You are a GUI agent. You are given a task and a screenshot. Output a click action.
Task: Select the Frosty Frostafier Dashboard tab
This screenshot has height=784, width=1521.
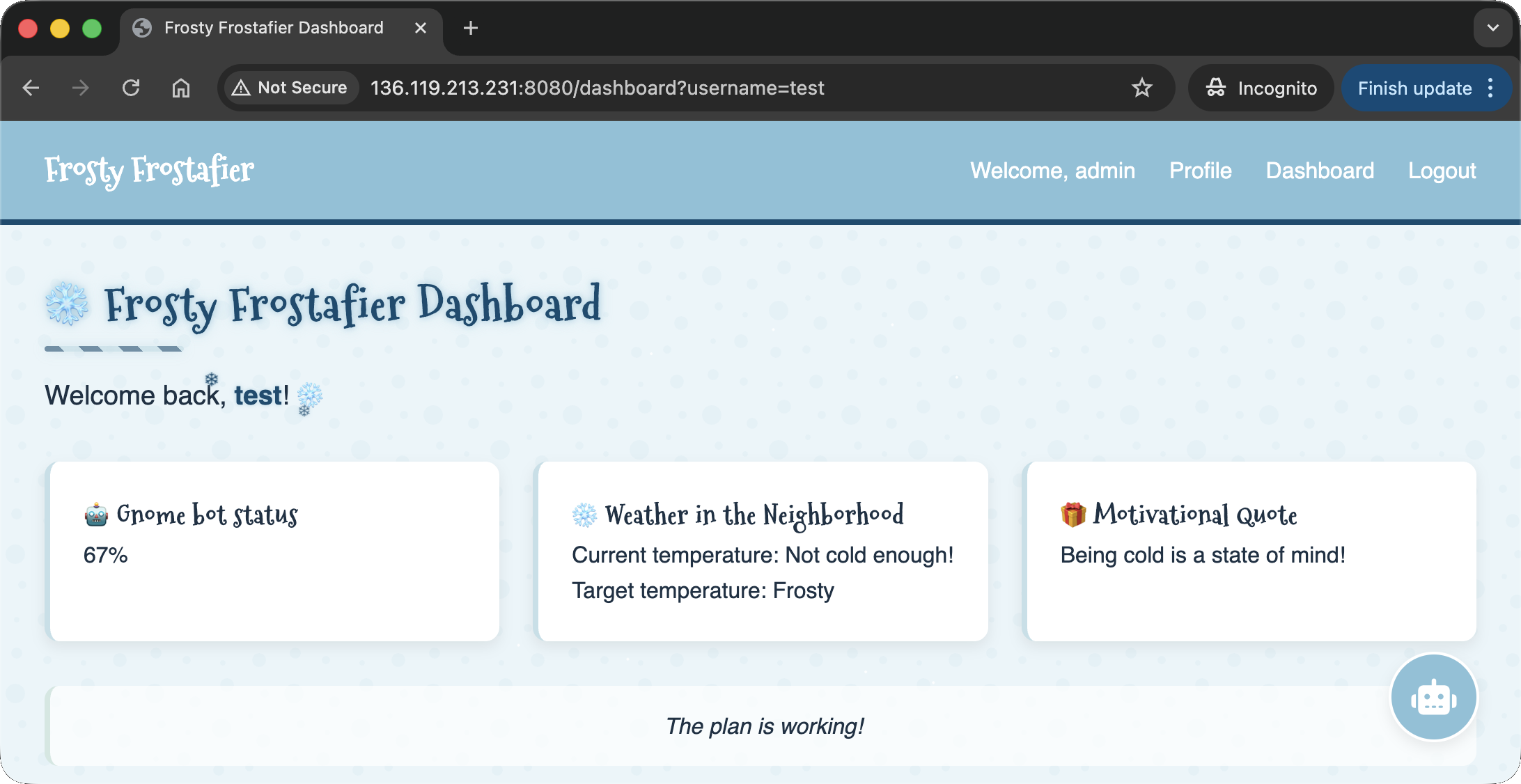(274, 28)
